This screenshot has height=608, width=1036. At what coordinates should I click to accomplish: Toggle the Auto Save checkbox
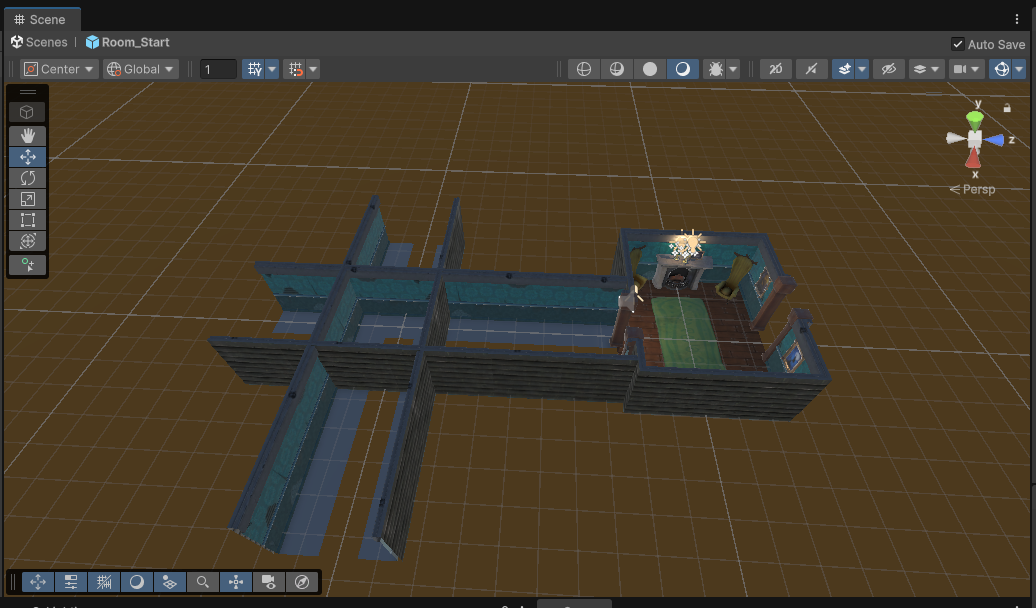[957, 44]
